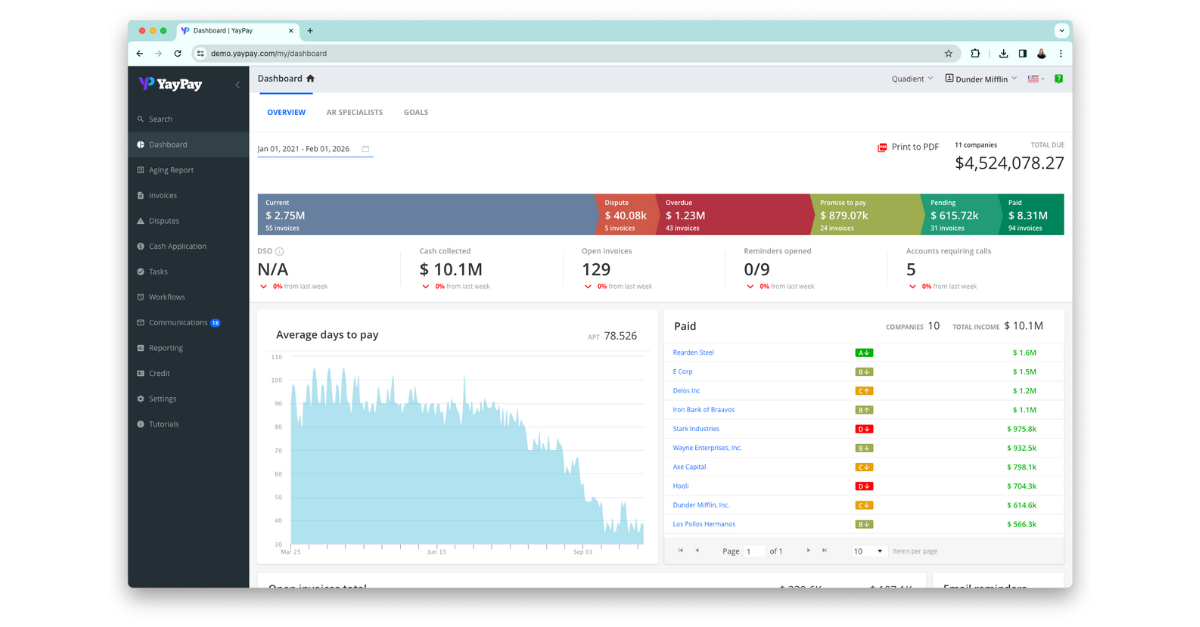
Task: Click Stark Industries' D rating badge
Action: pyautogui.click(x=864, y=428)
